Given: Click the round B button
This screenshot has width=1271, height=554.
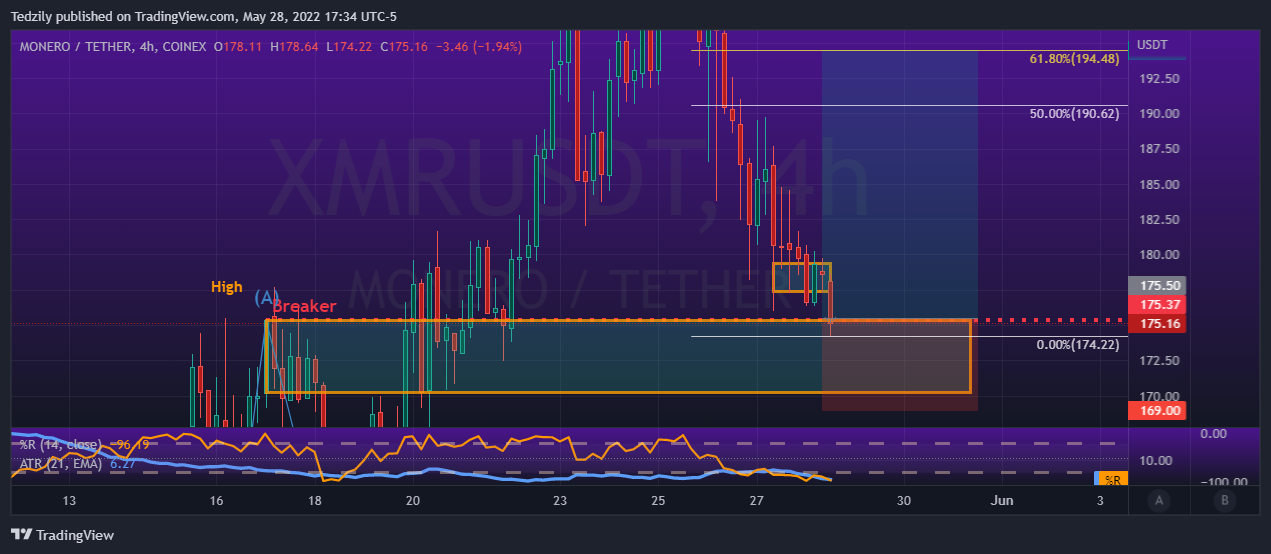Looking at the screenshot, I should 1223,500.
